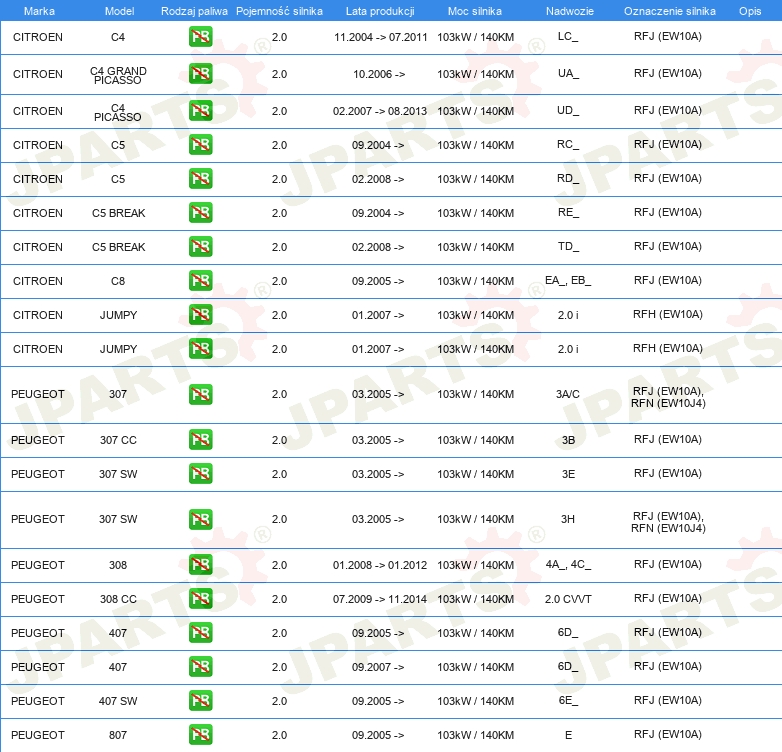Click the Model column header

point(119,11)
